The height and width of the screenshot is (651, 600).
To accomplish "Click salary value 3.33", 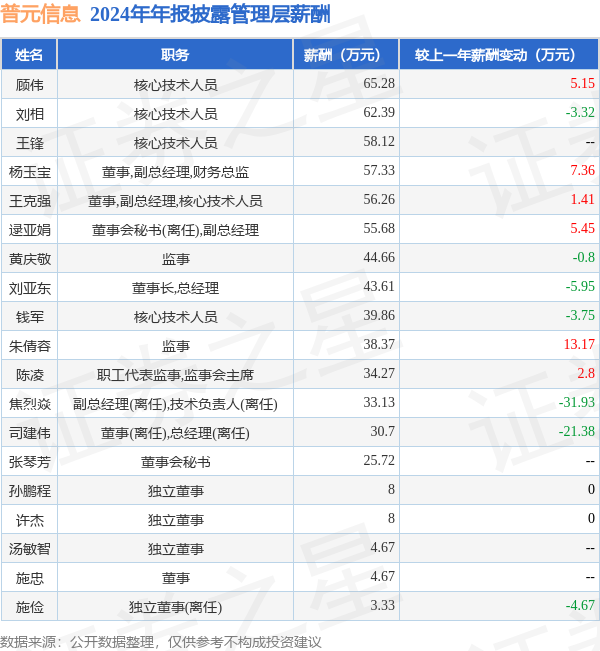I will [382, 605].
